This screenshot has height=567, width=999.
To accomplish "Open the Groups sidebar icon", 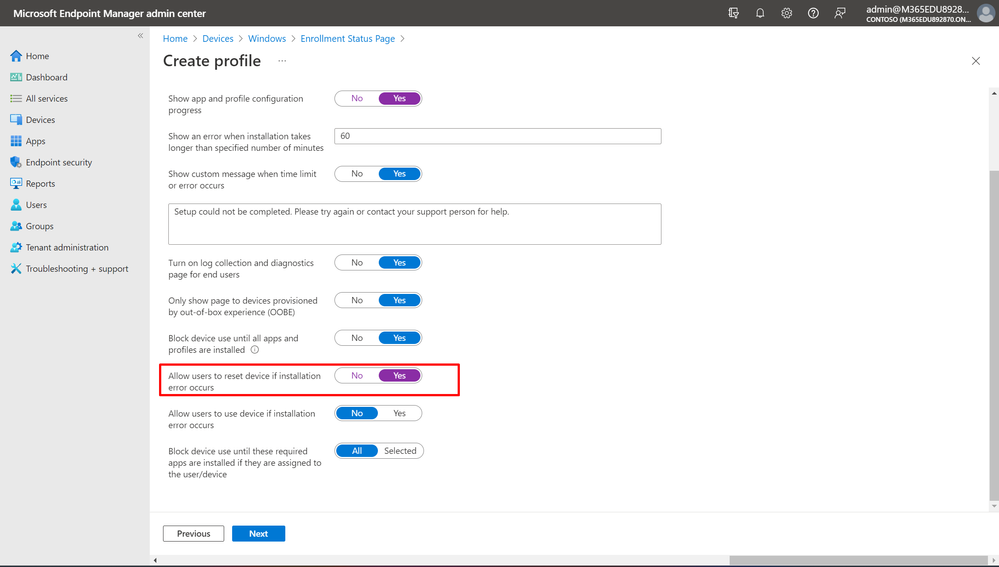I will [16, 226].
